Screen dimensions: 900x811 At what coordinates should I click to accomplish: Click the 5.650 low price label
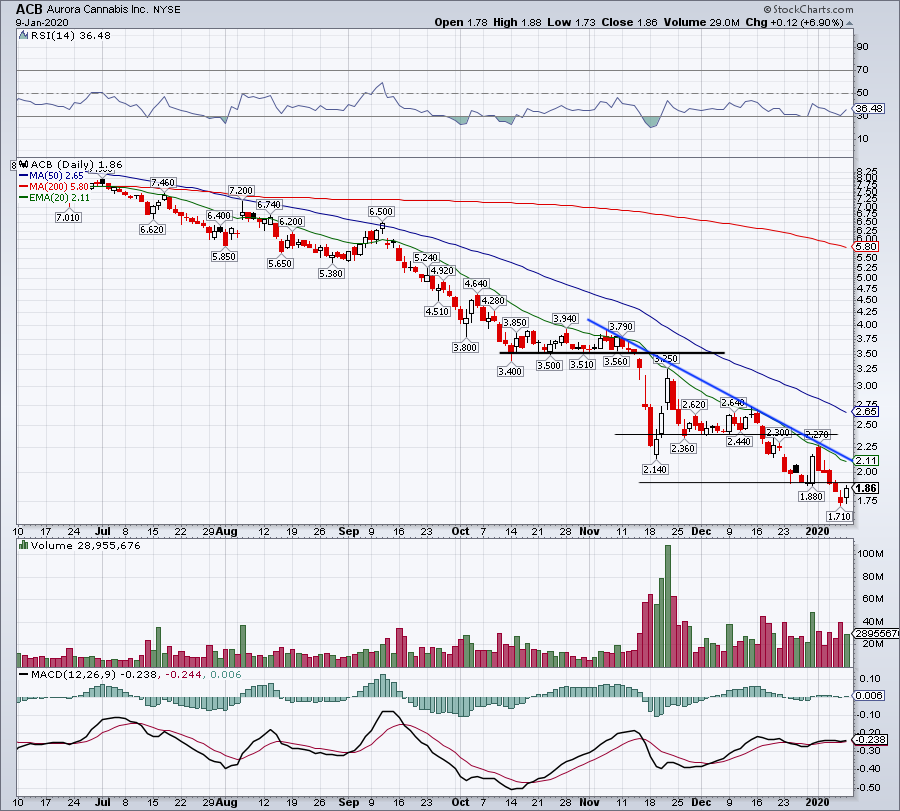(280, 263)
